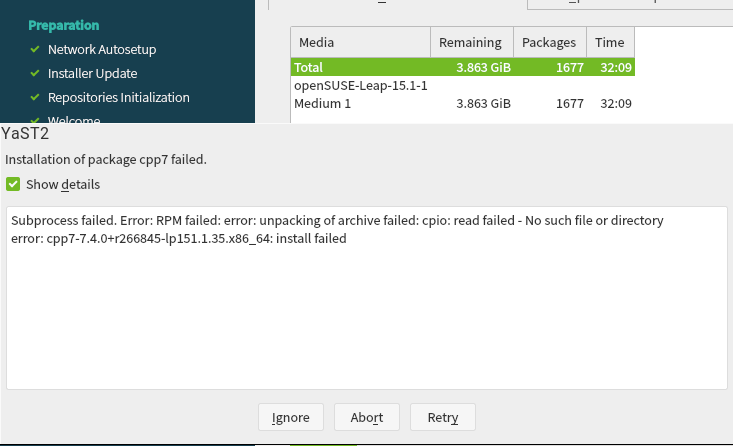Select the Network Autosetup step
This screenshot has width=733, height=446.
101,50
